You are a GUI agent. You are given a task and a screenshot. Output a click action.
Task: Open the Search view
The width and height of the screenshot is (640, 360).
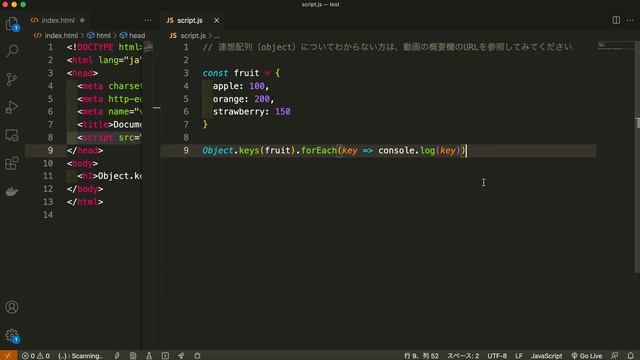pos(12,51)
